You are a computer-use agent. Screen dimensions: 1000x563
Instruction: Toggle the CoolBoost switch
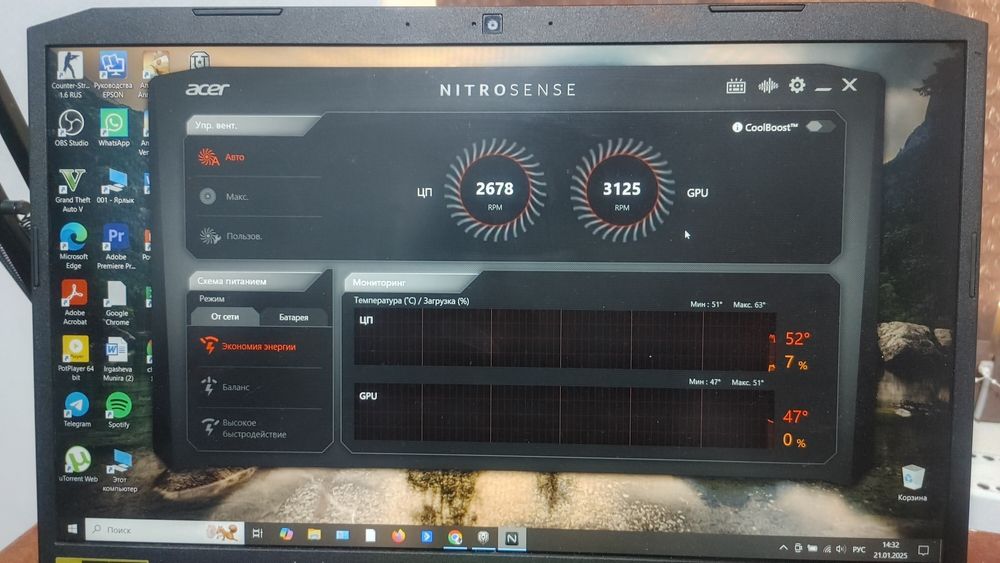819,126
